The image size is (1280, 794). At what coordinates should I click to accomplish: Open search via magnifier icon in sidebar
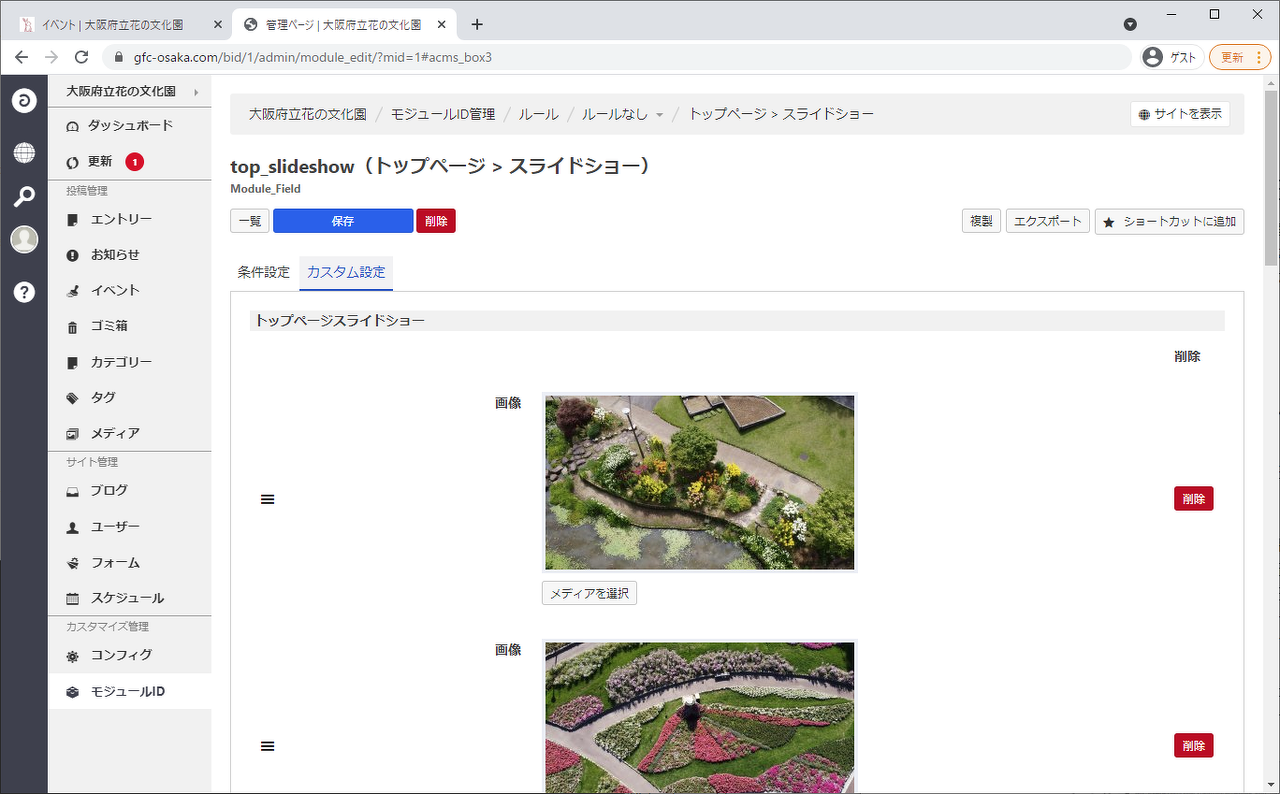coord(24,196)
